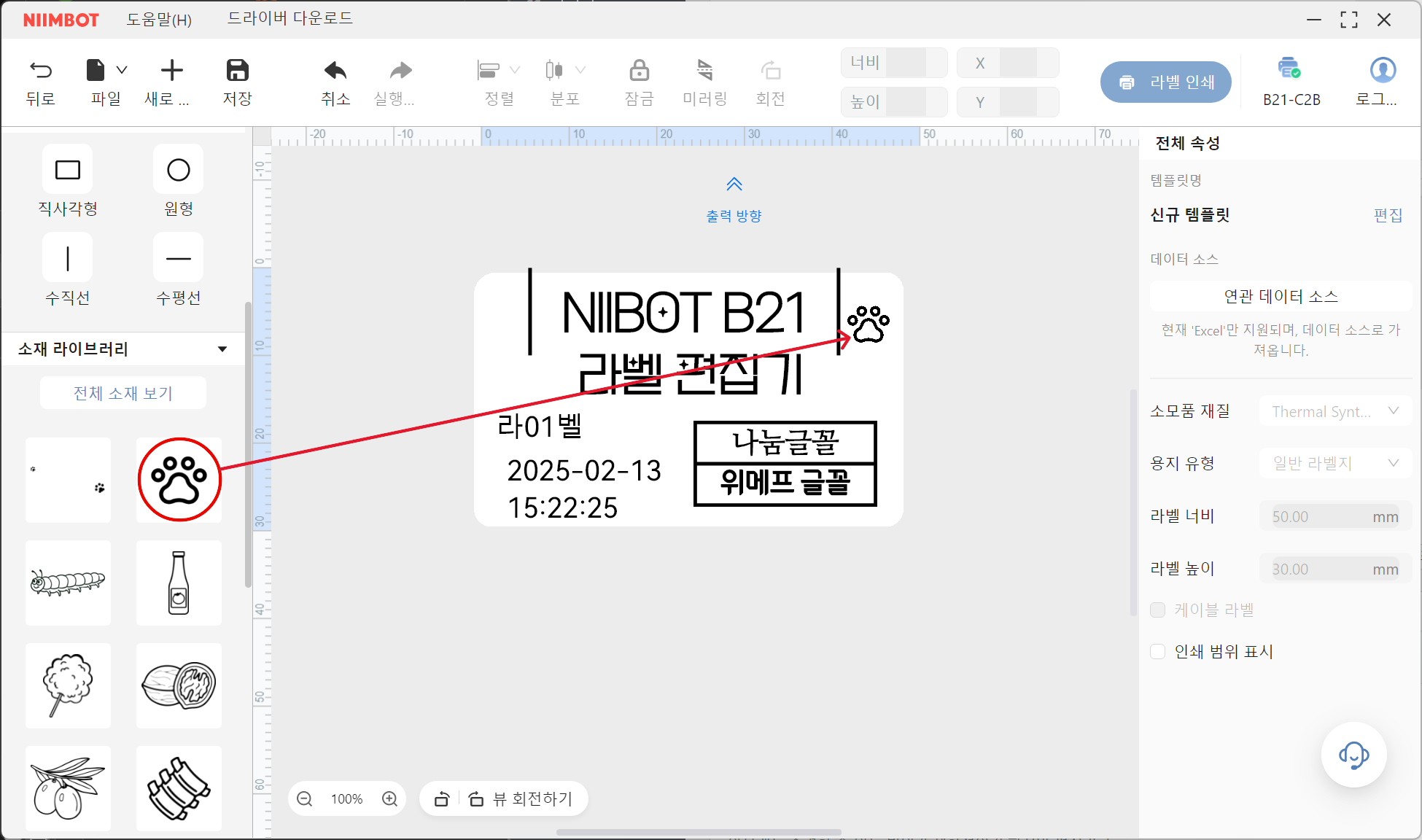Print with the 라벨 인쇄 button
The image size is (1422, 840).
pos(1166,82)
